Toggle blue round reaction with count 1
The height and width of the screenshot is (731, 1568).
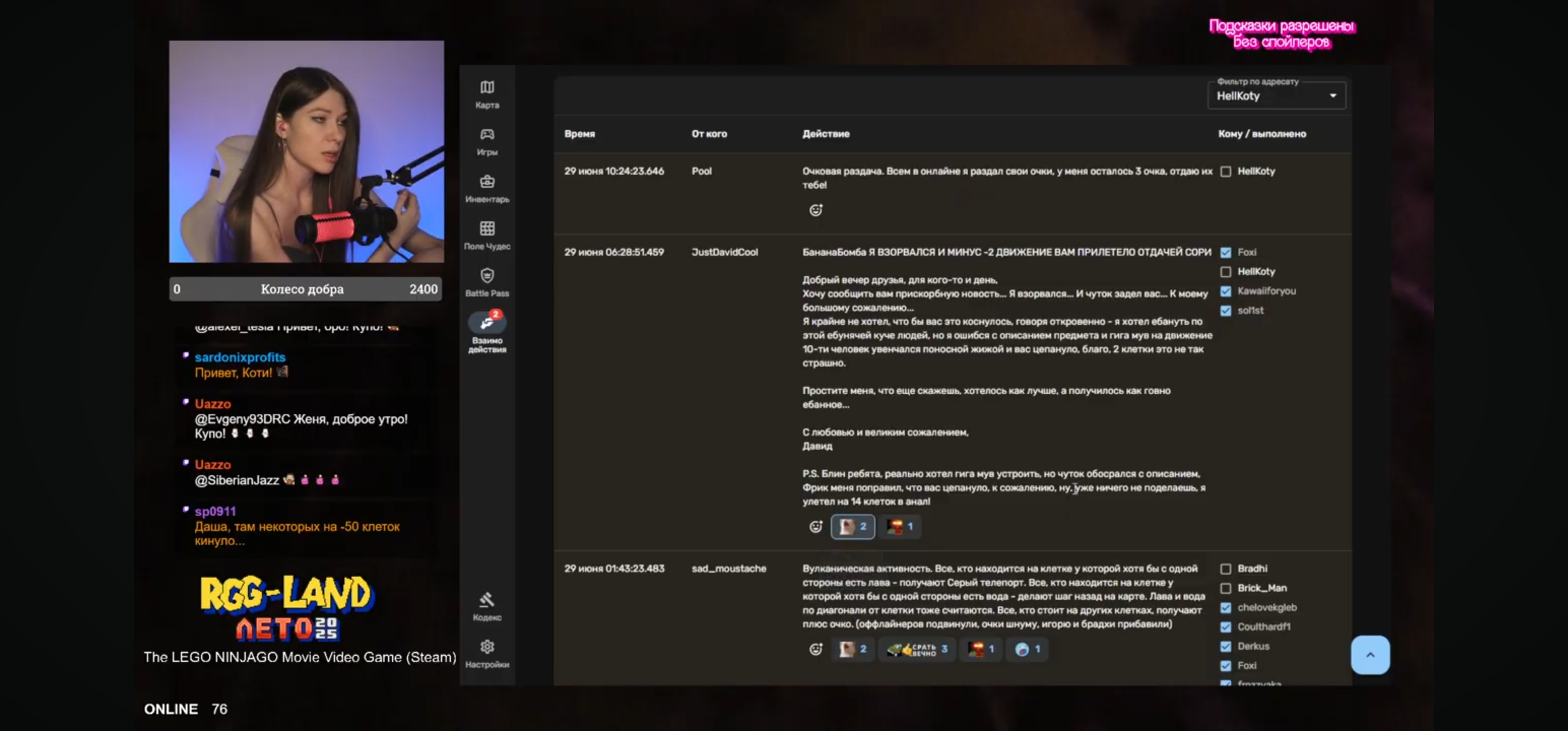point(1028,649)
